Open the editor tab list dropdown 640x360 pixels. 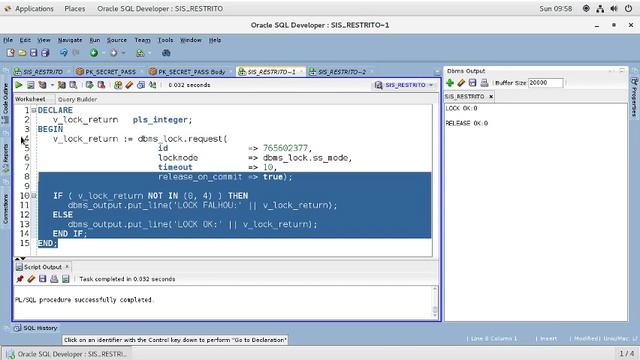click(437, 72)
